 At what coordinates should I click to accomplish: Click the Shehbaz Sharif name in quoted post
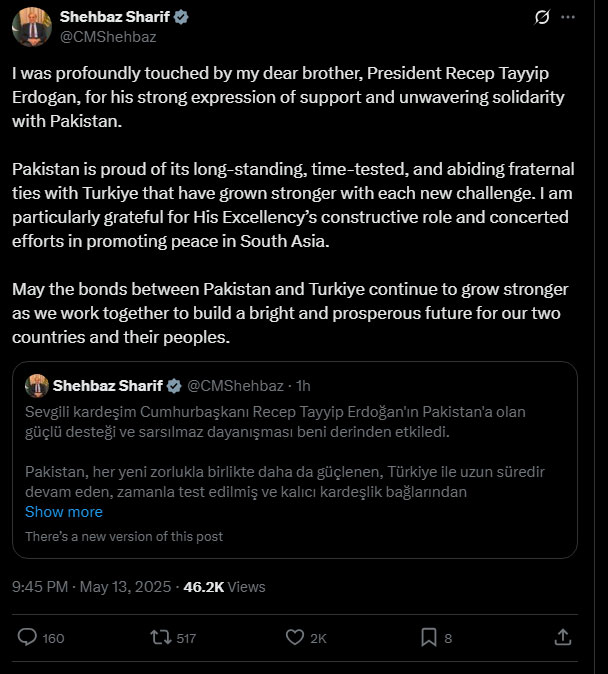[x=106, y=385]
